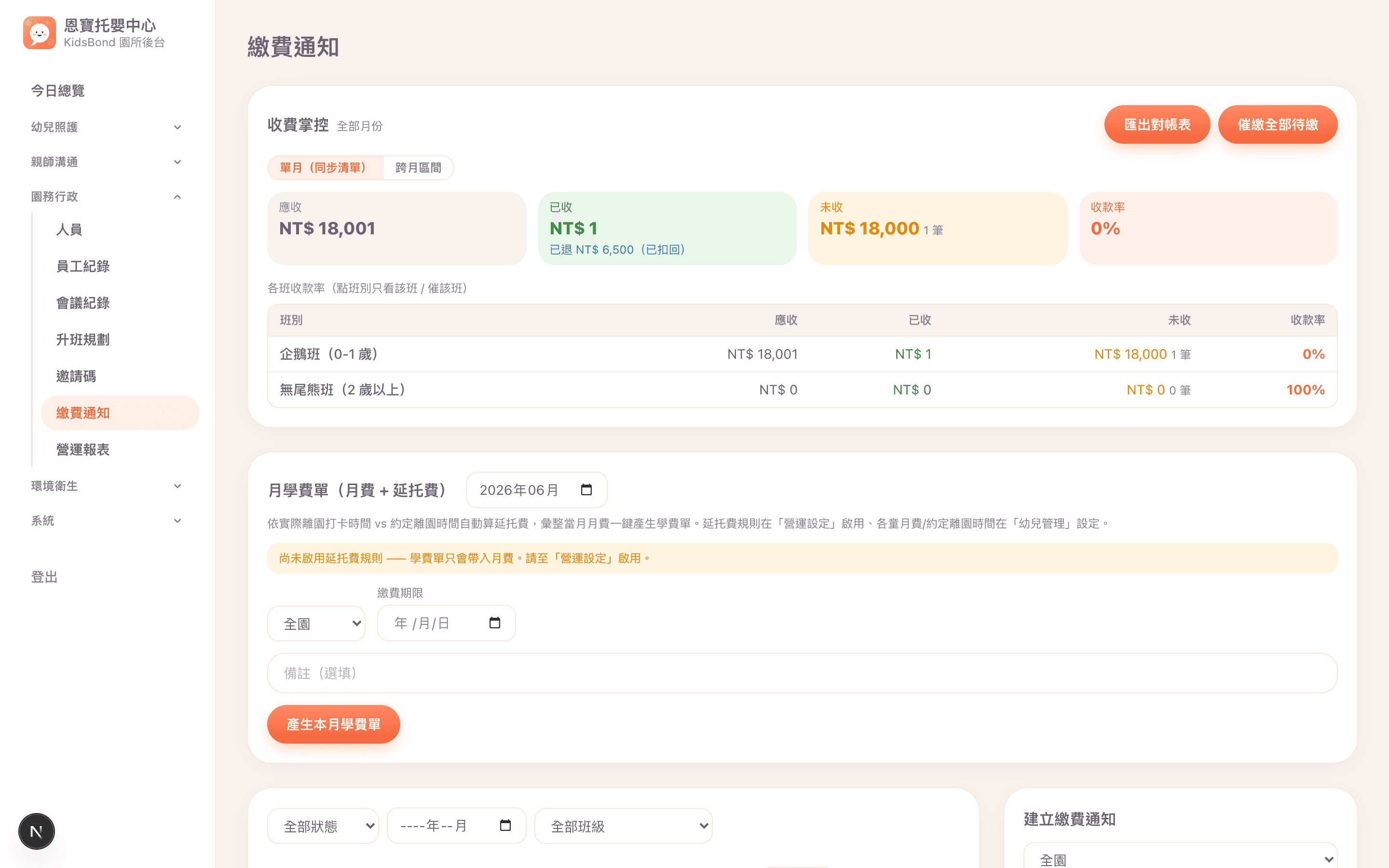Open the 全部狀態 filter dropdown
Viewport: 1389px width, 868px height.
pyautogui.click(x=323, y=826)
